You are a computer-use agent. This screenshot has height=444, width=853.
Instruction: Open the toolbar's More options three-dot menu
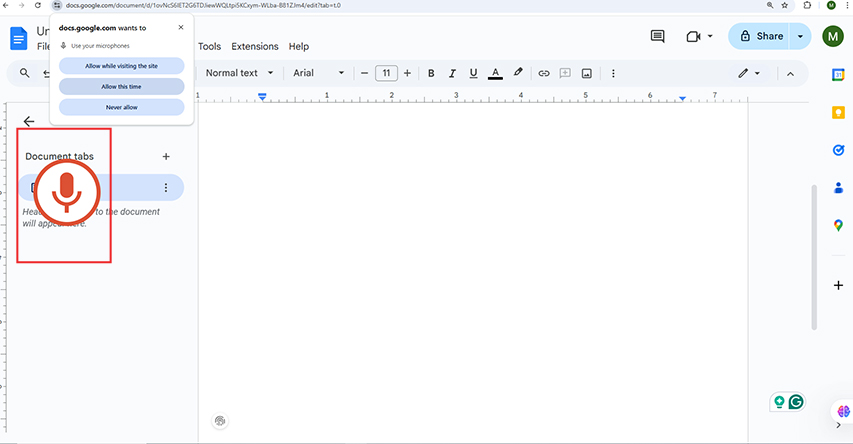613,73
